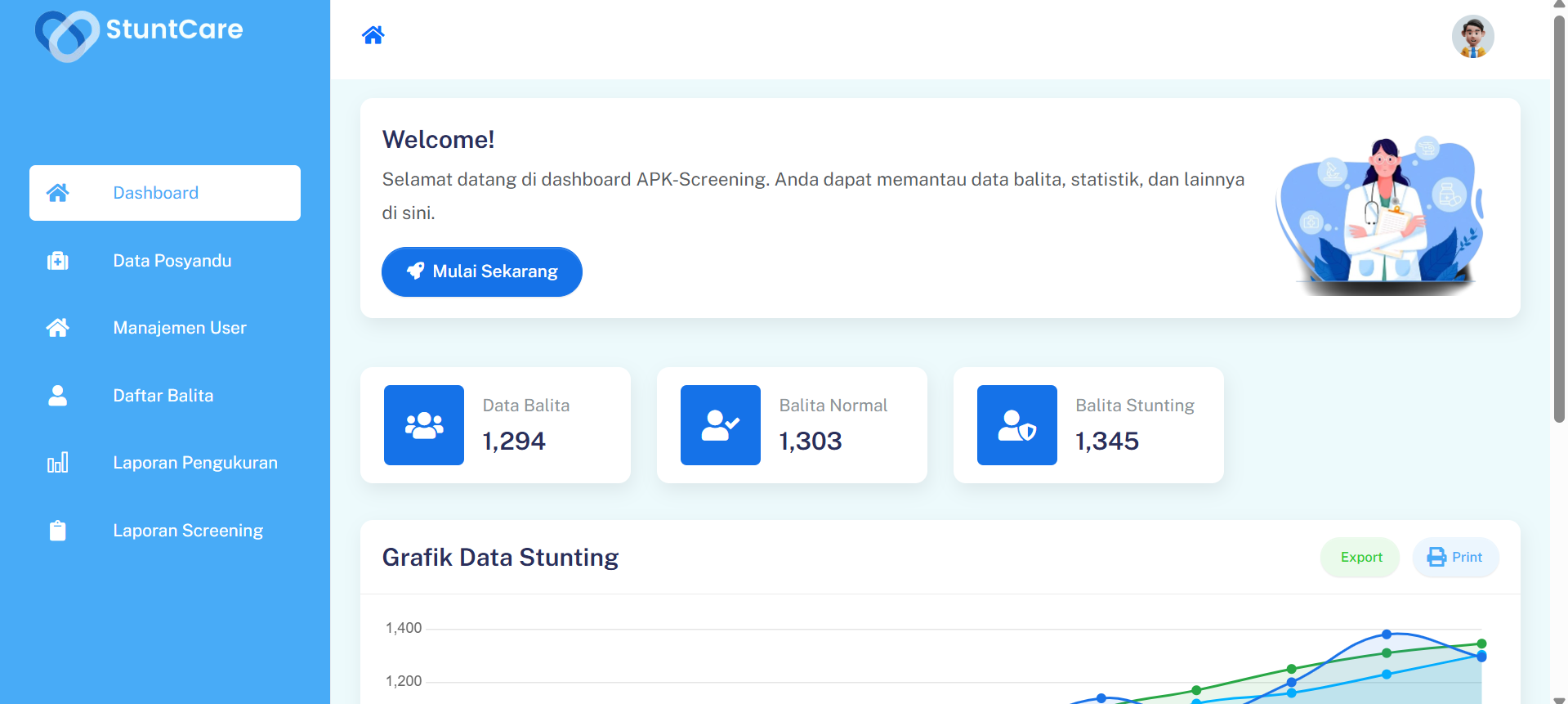1568x704 pixels.
Task: Click the Laporan Pengukuran bar chart icon
Action: click(57, 463)
